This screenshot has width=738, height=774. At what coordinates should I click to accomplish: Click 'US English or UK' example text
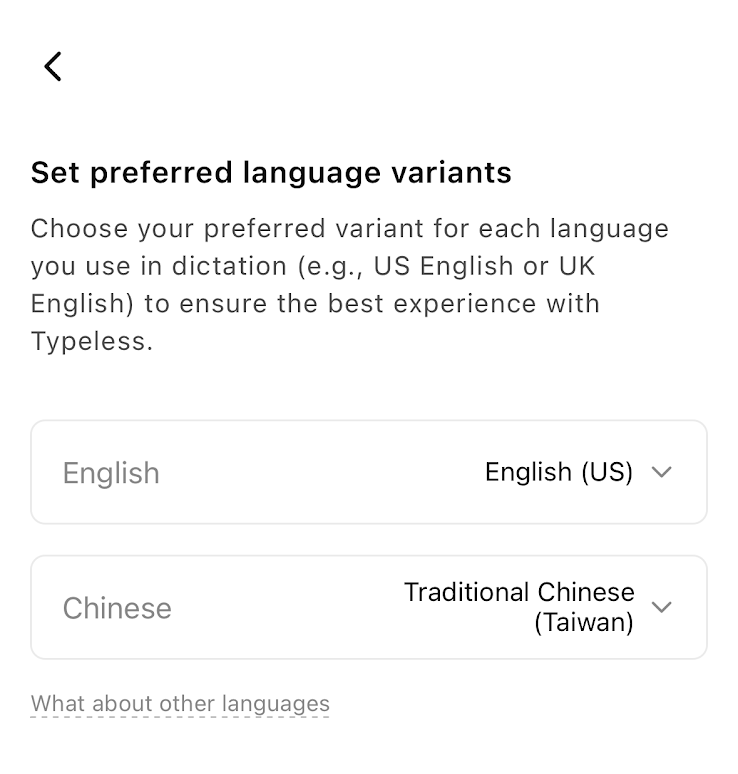pyautogui.click(x=484, y=266)
